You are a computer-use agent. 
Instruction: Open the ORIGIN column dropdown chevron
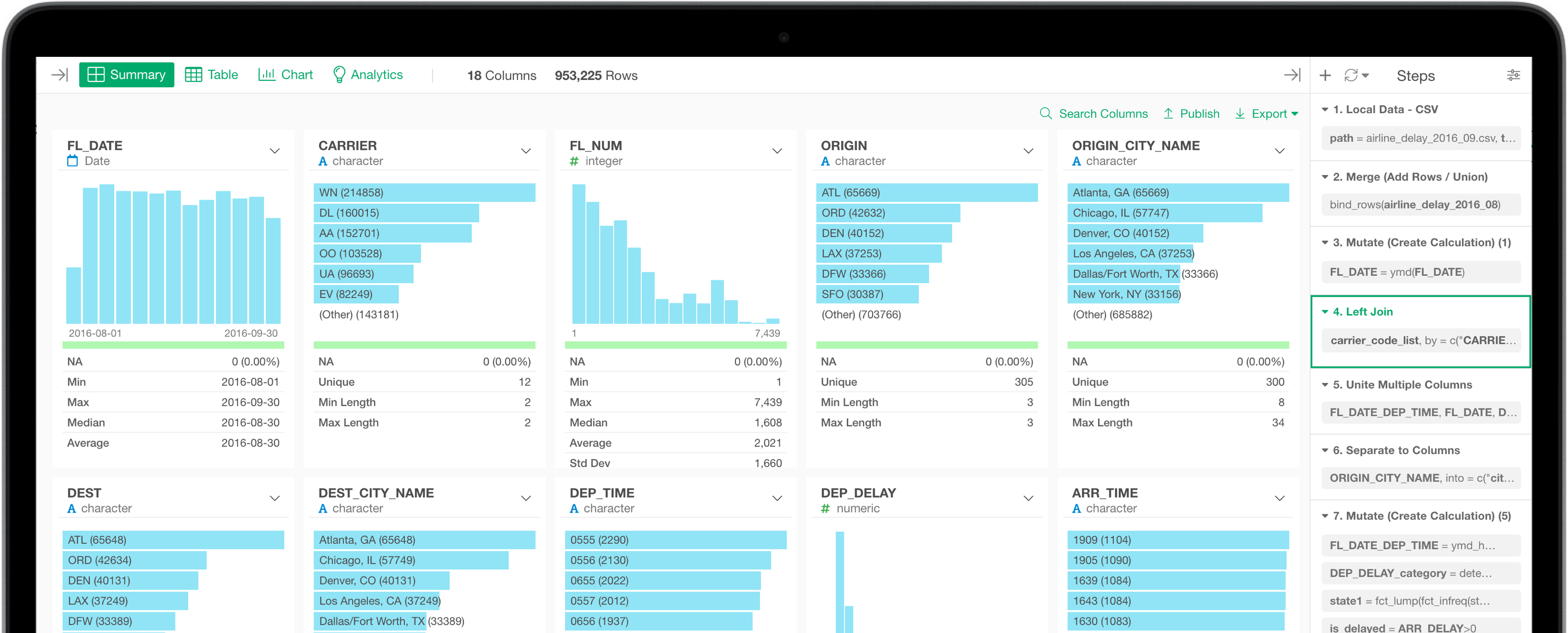[x=1028, y=151]
